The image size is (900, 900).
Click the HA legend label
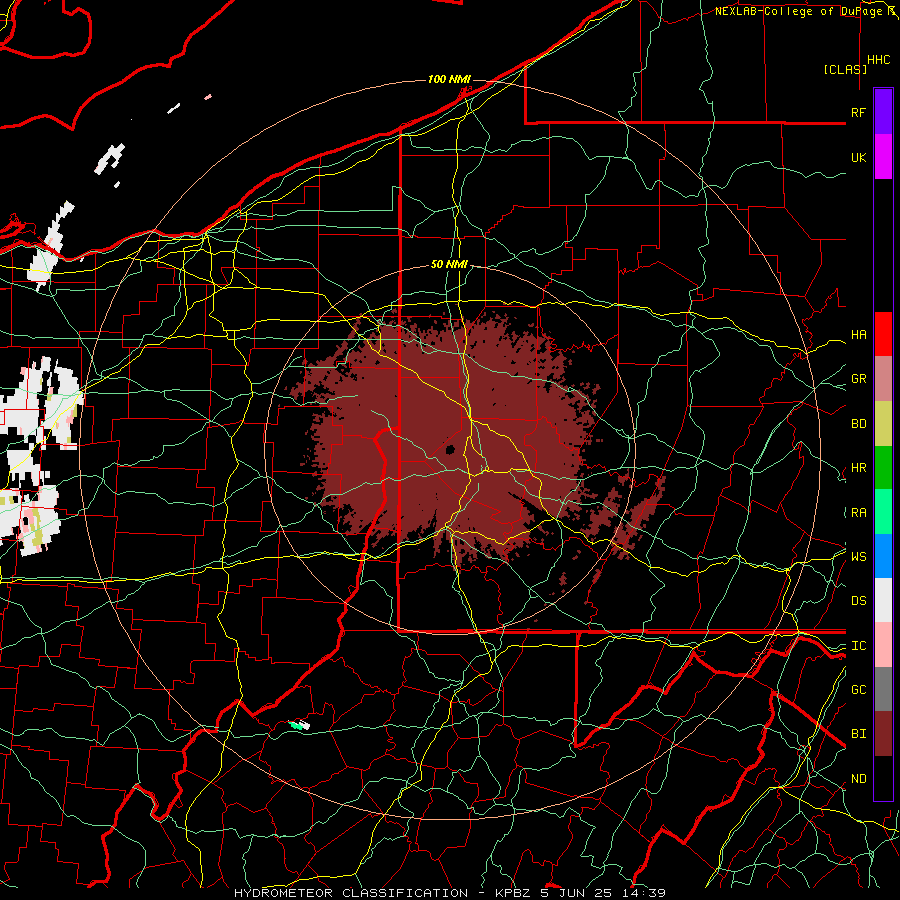coord(858,335)
